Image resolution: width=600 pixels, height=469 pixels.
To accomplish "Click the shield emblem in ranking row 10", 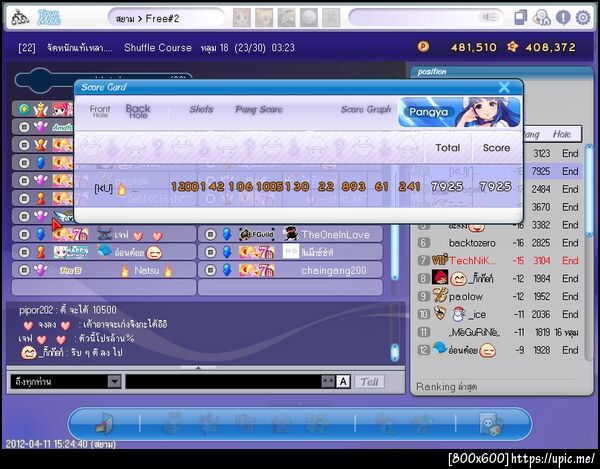I will (x=440, y=313).
